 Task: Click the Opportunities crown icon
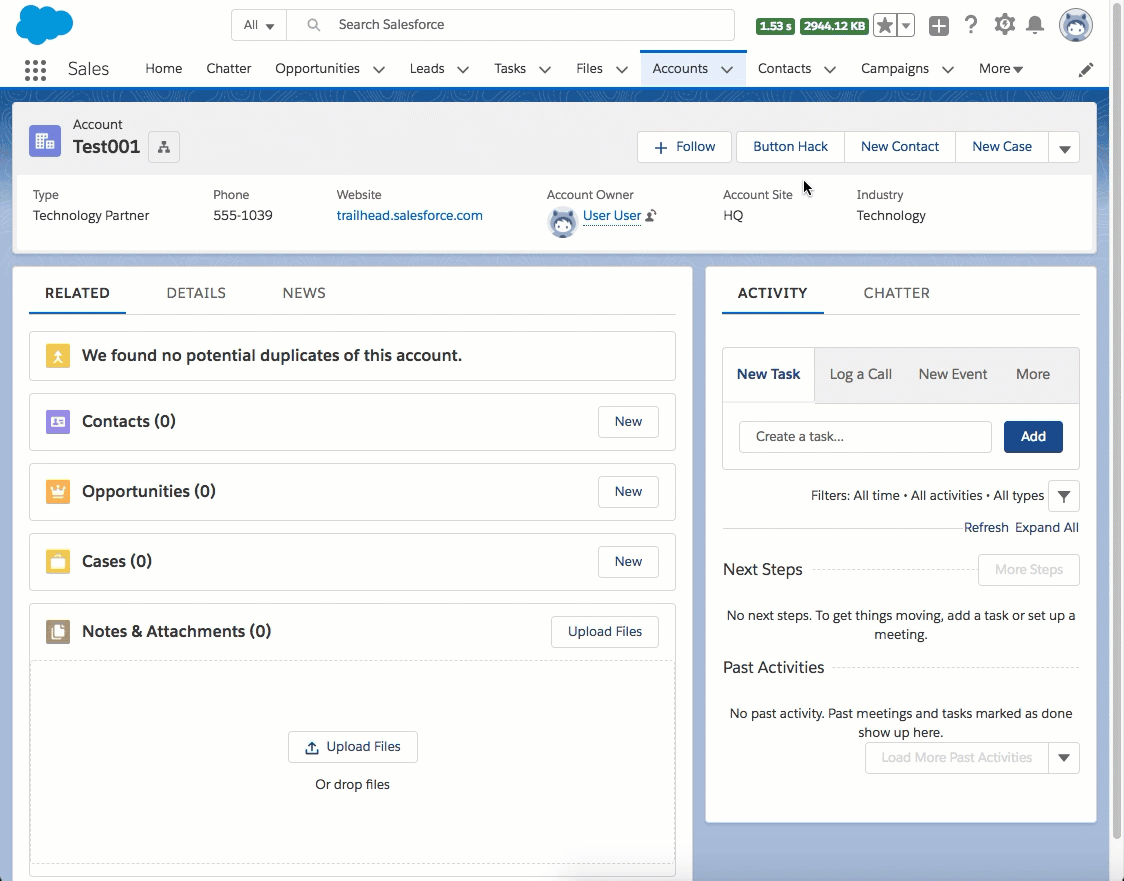pos(58,492)
